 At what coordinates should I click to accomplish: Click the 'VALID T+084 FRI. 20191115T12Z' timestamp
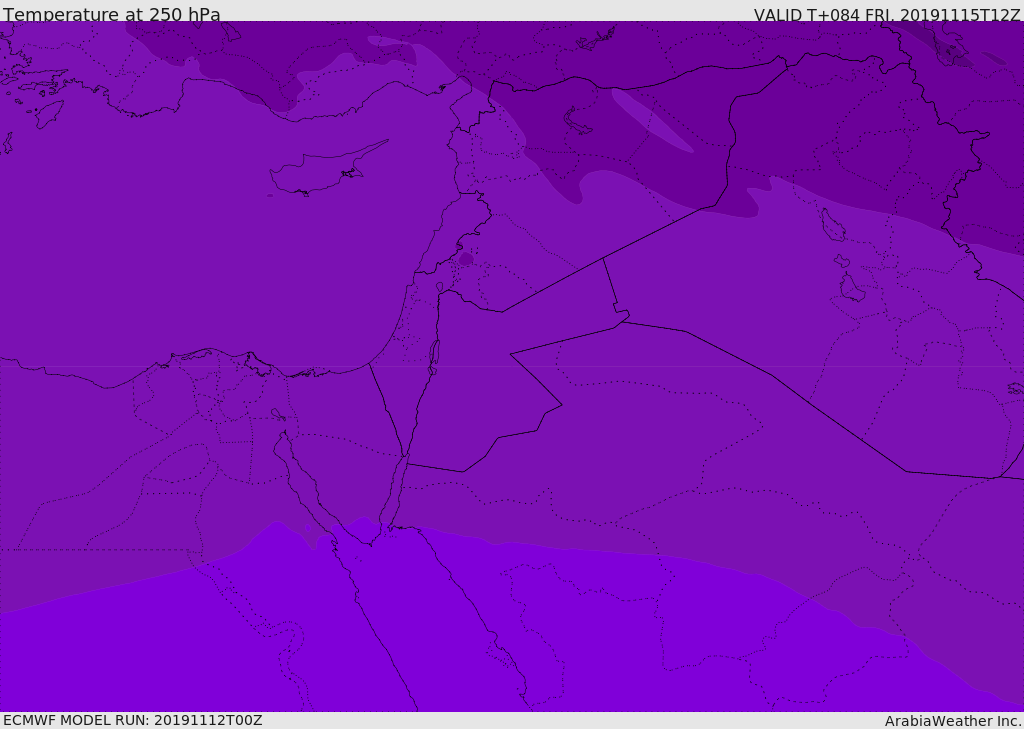[x=886, y=14]
